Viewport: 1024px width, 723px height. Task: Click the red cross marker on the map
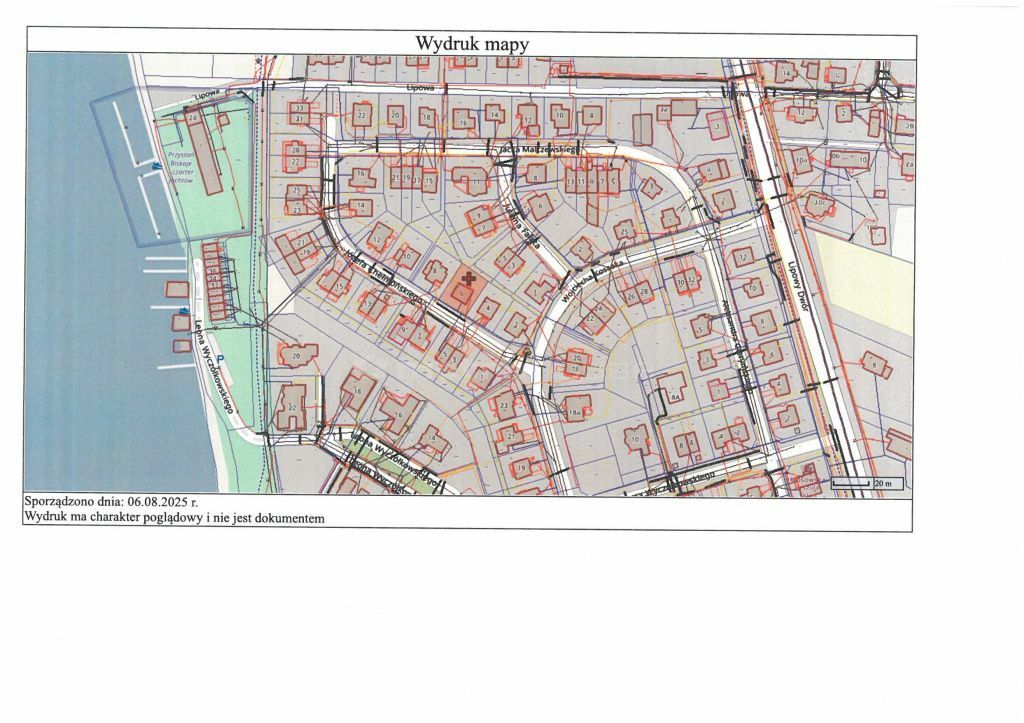[x=468, y=279]
